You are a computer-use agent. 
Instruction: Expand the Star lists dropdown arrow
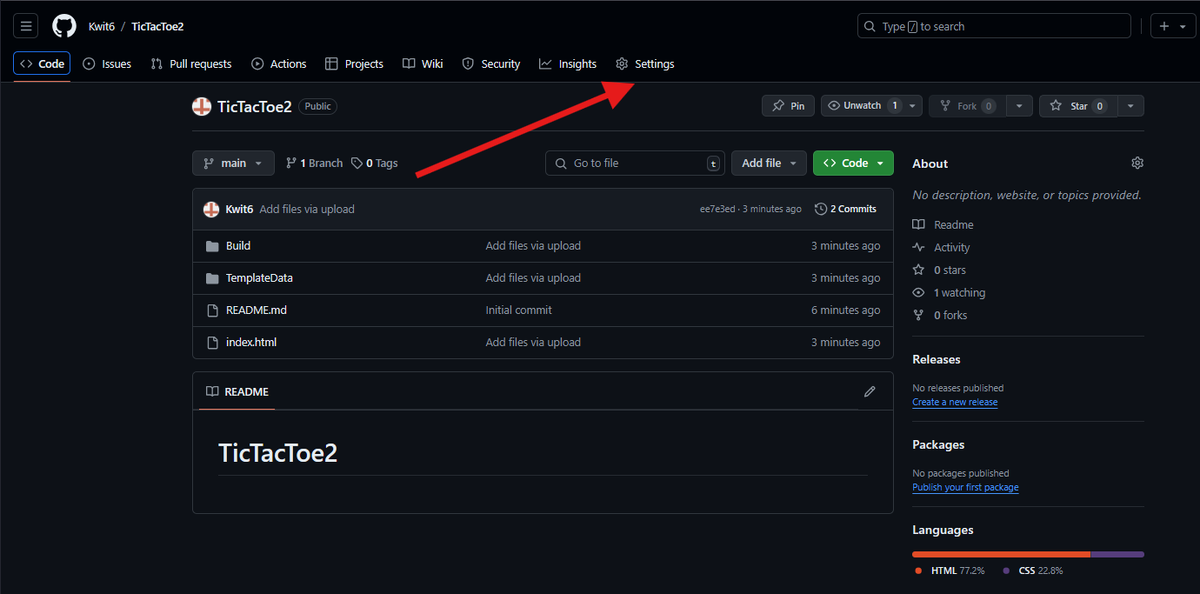pos(1130,106)
